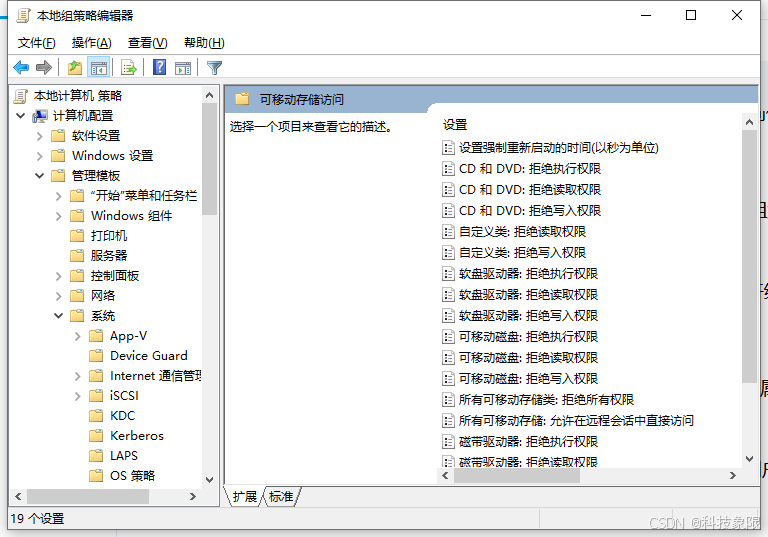Expand the 网络 tree node
The width and height of the screenshot is (768, 537).
coord(59,296)
